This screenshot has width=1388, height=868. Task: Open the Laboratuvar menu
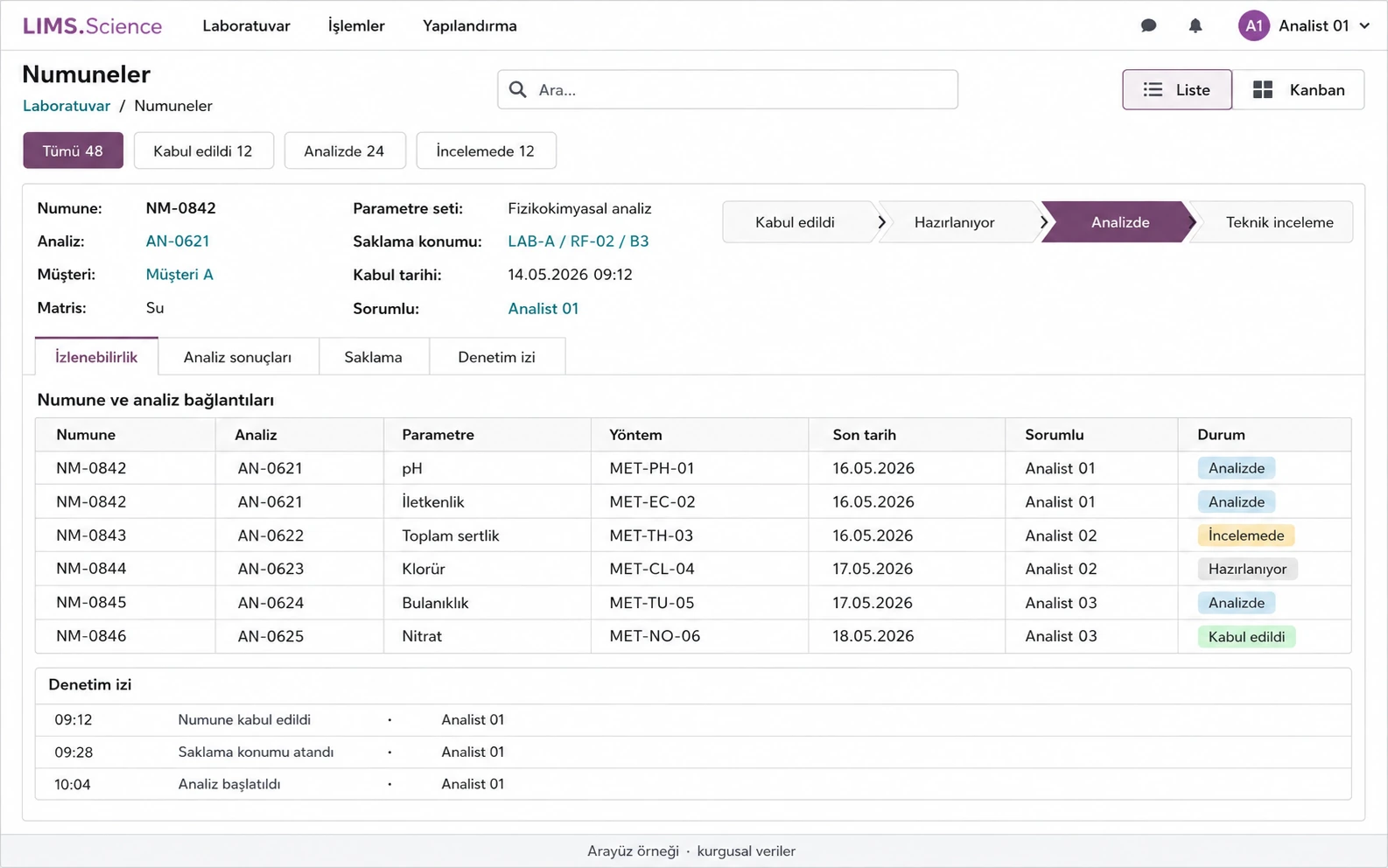[x=246, y=26]
